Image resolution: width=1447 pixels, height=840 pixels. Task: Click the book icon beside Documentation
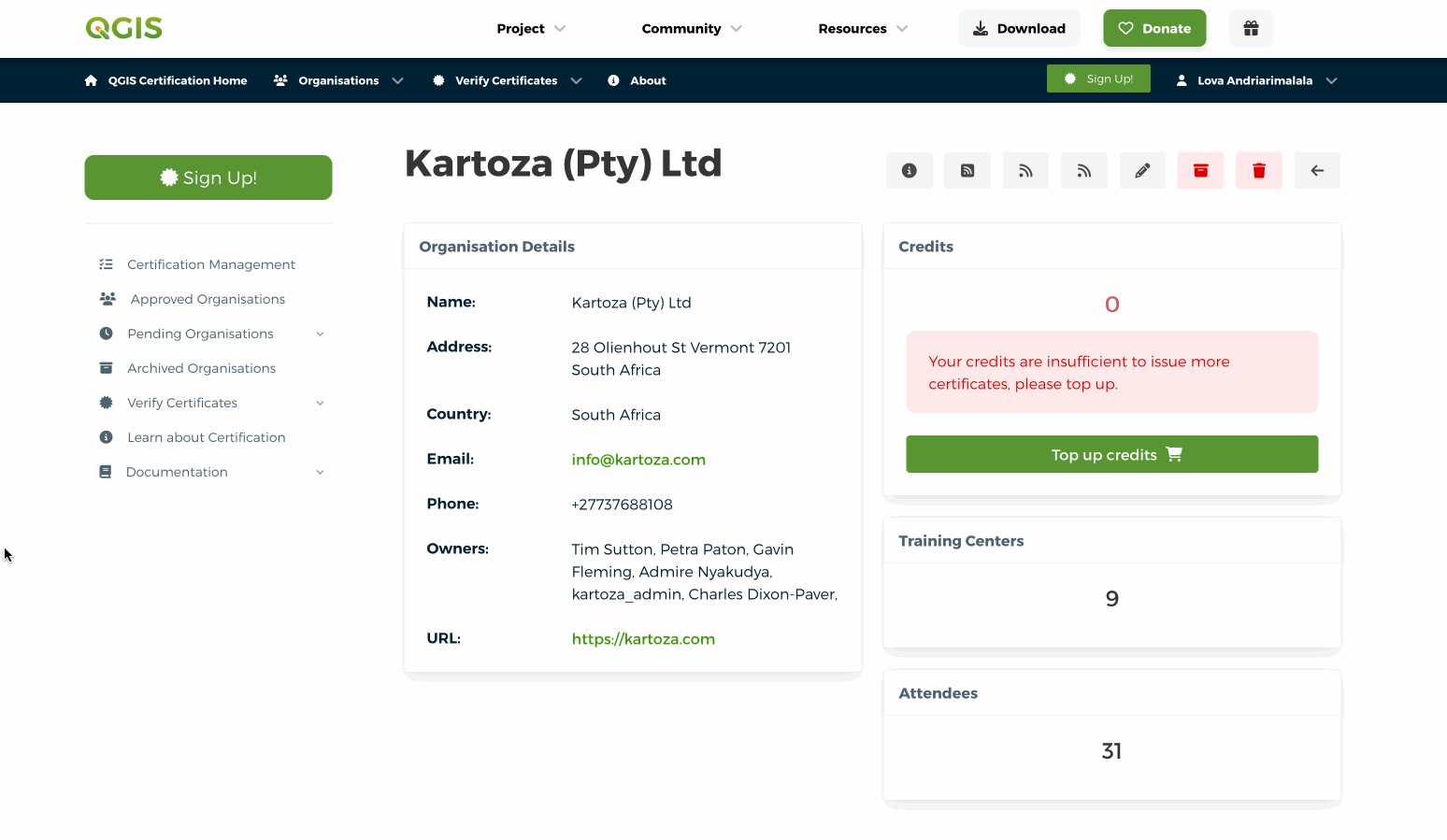(x=106, y=472)
